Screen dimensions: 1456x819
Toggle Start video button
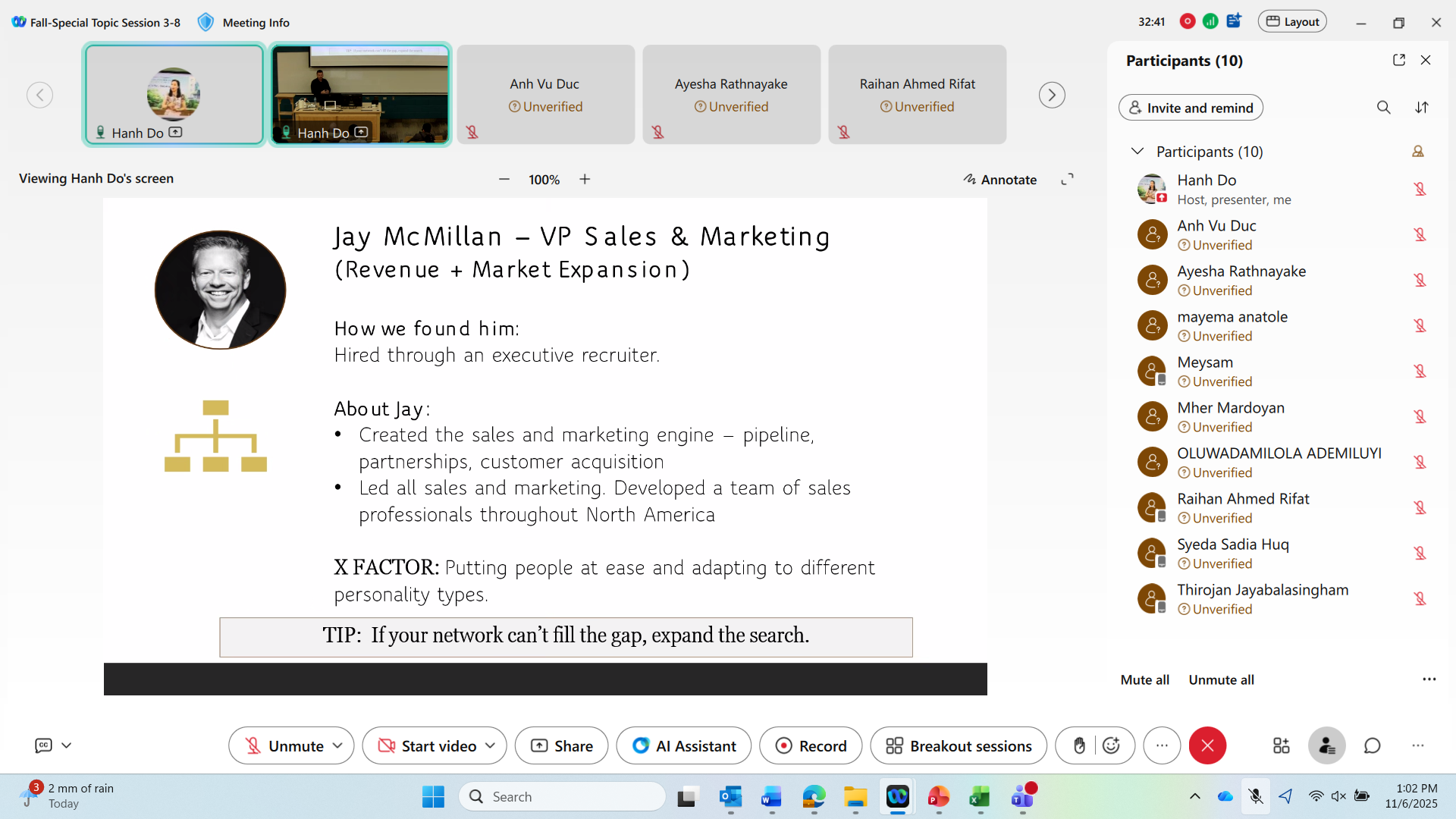click(428, 746)
